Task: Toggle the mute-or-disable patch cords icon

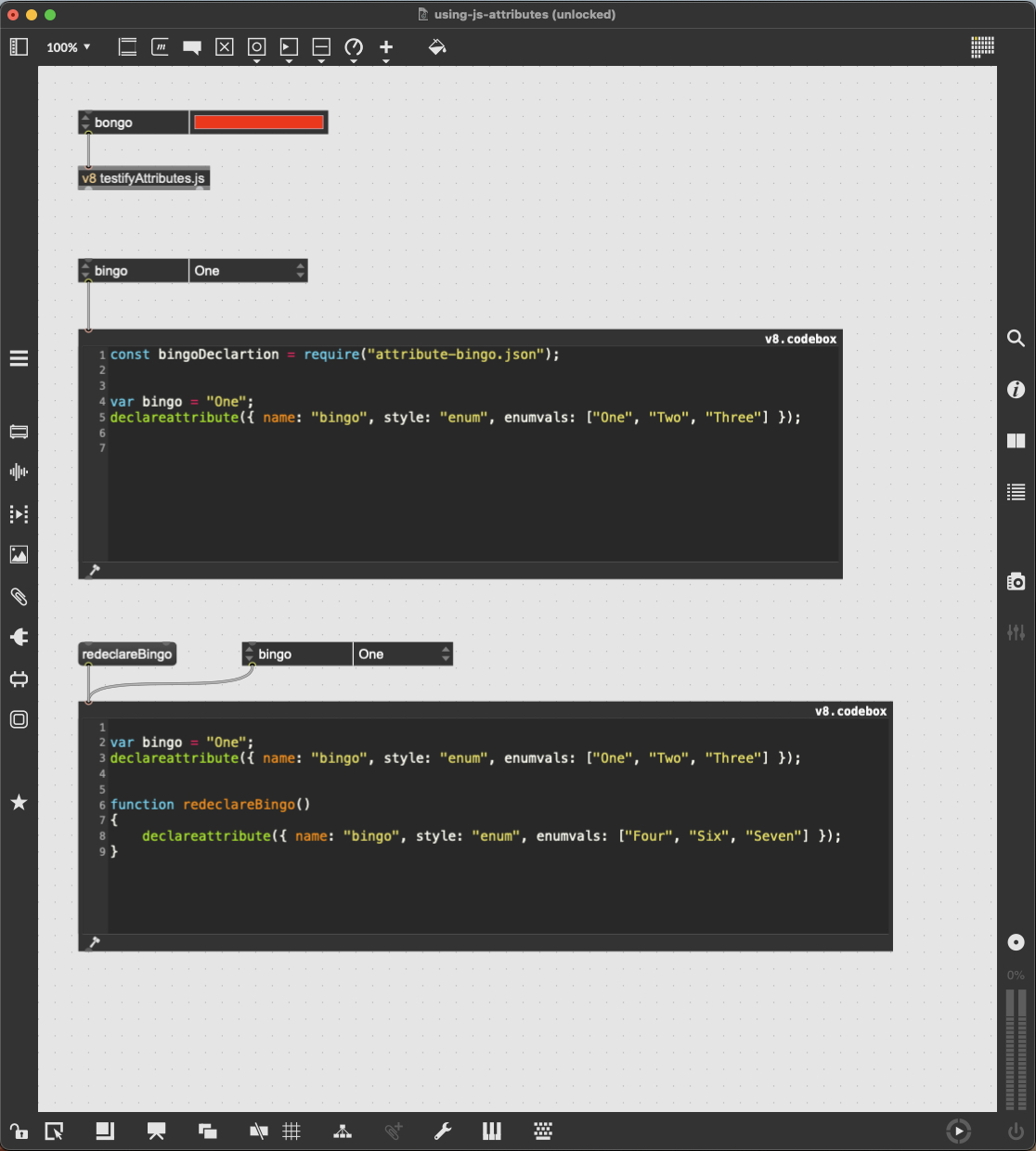Action: click(x=259, y=1131)
